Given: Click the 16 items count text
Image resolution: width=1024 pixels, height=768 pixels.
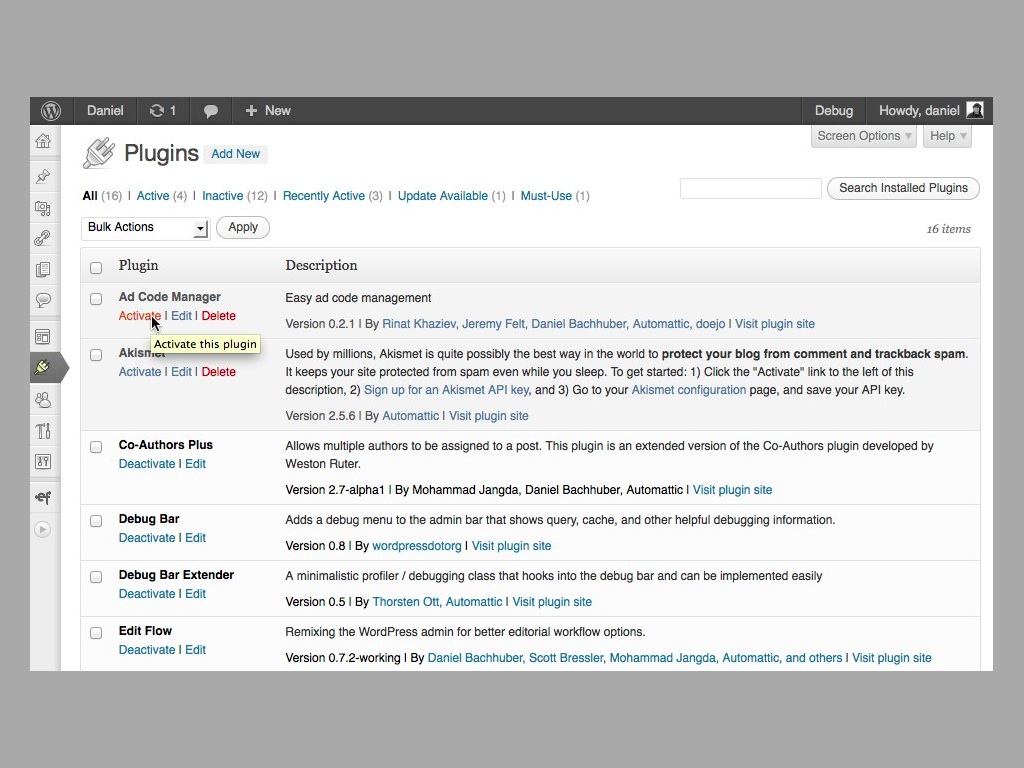Looking at the screenshot, I should (948, 229).
